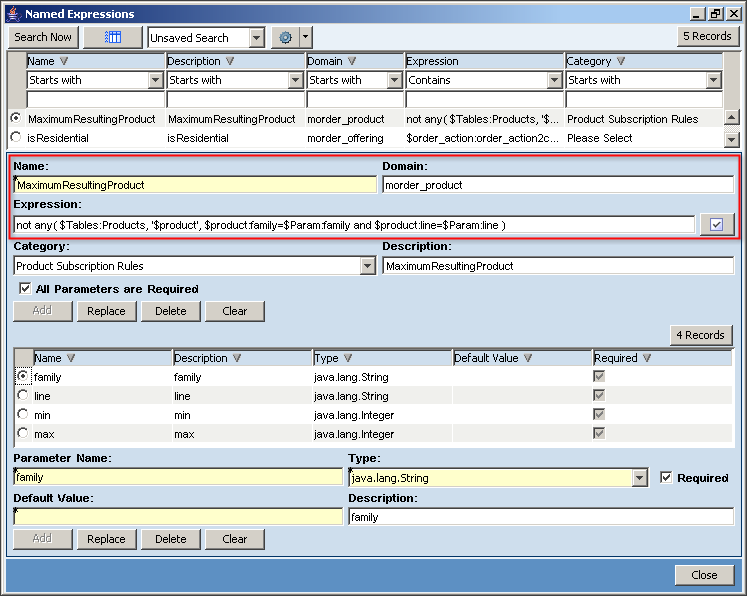Uncheck the Required checkbox beside Type
The height and width of the screenshot is (596, 747).
click(666, 478)
